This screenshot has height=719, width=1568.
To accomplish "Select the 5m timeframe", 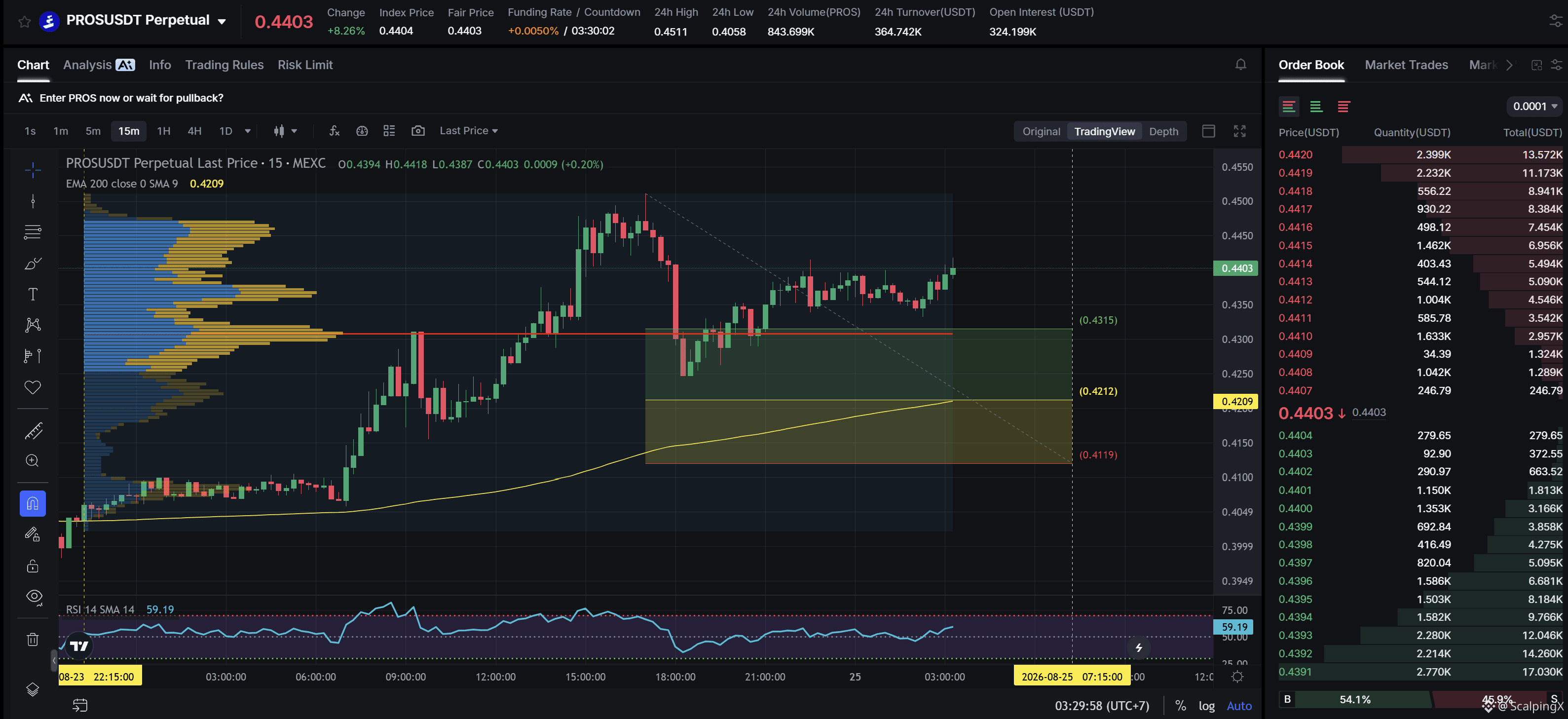I will [x=93, y=131].
